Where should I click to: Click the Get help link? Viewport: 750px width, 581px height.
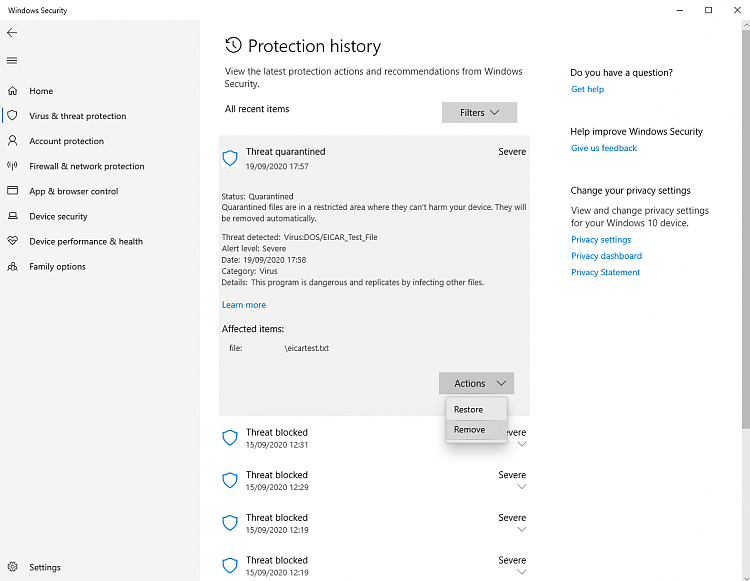[587, 89]
